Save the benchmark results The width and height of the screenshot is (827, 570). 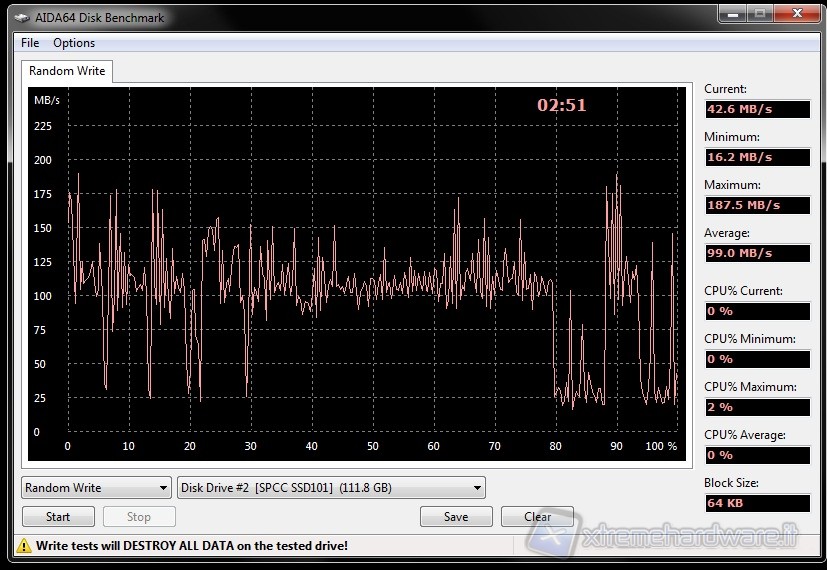click(456, 517)
